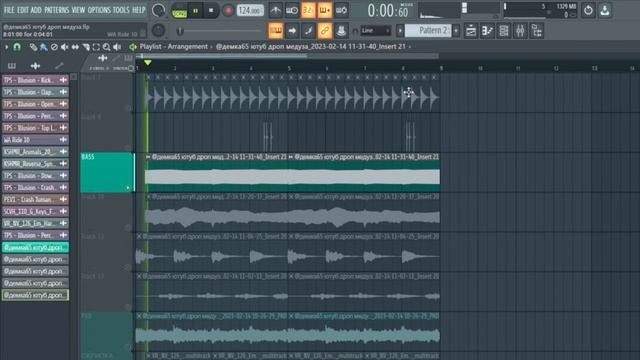Pause playback with the pause button
Screen dimensions: 640x360
pyautogui.click(x=196, y=11)
